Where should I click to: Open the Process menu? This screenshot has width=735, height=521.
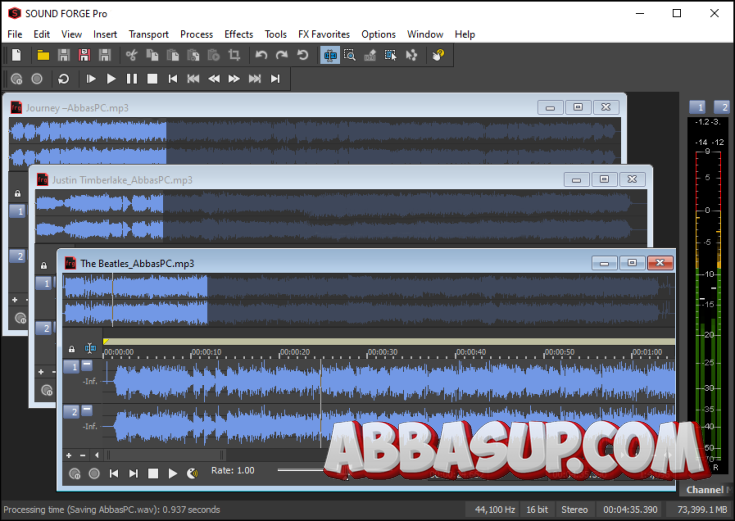click(x=196, y=34)
